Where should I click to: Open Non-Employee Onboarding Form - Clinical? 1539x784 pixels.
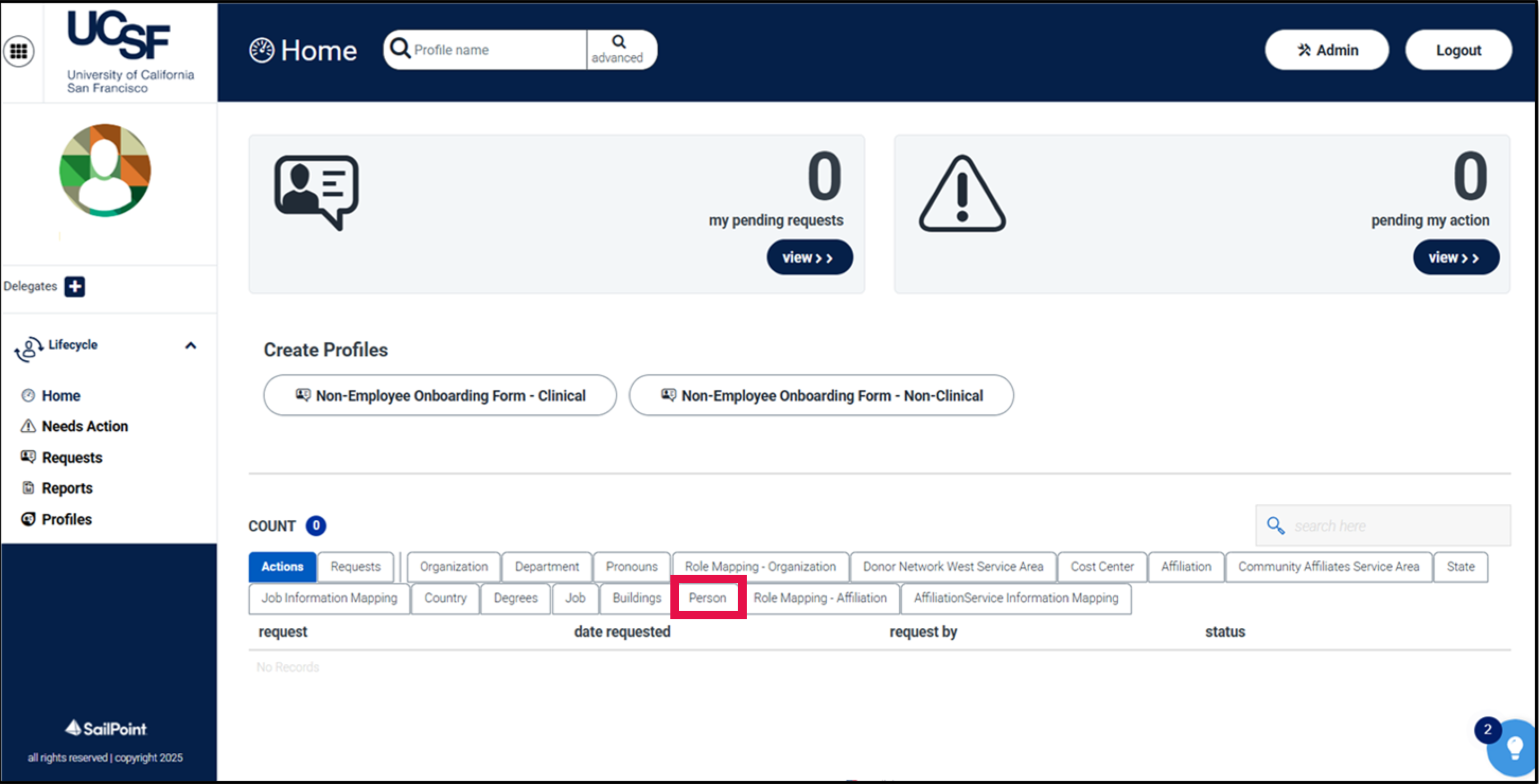(x=440, y=395)
